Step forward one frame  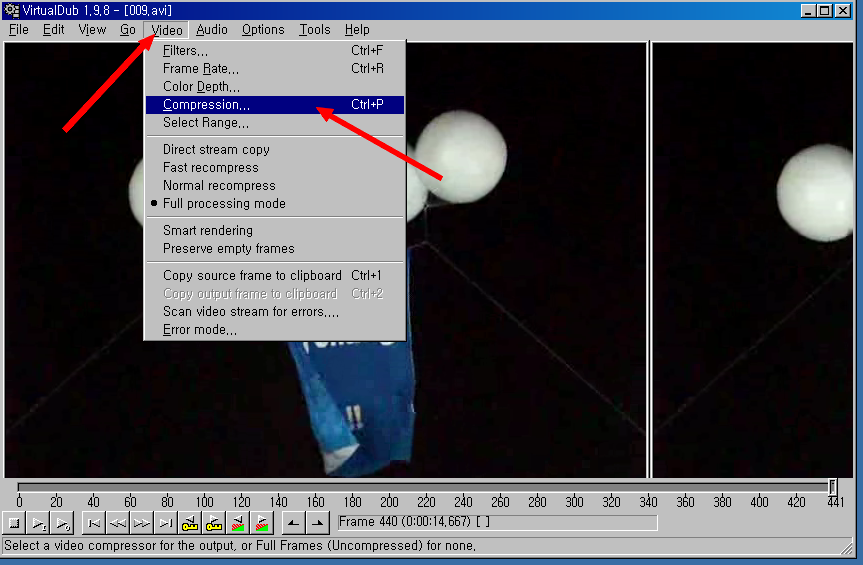(x=141, y=523)
